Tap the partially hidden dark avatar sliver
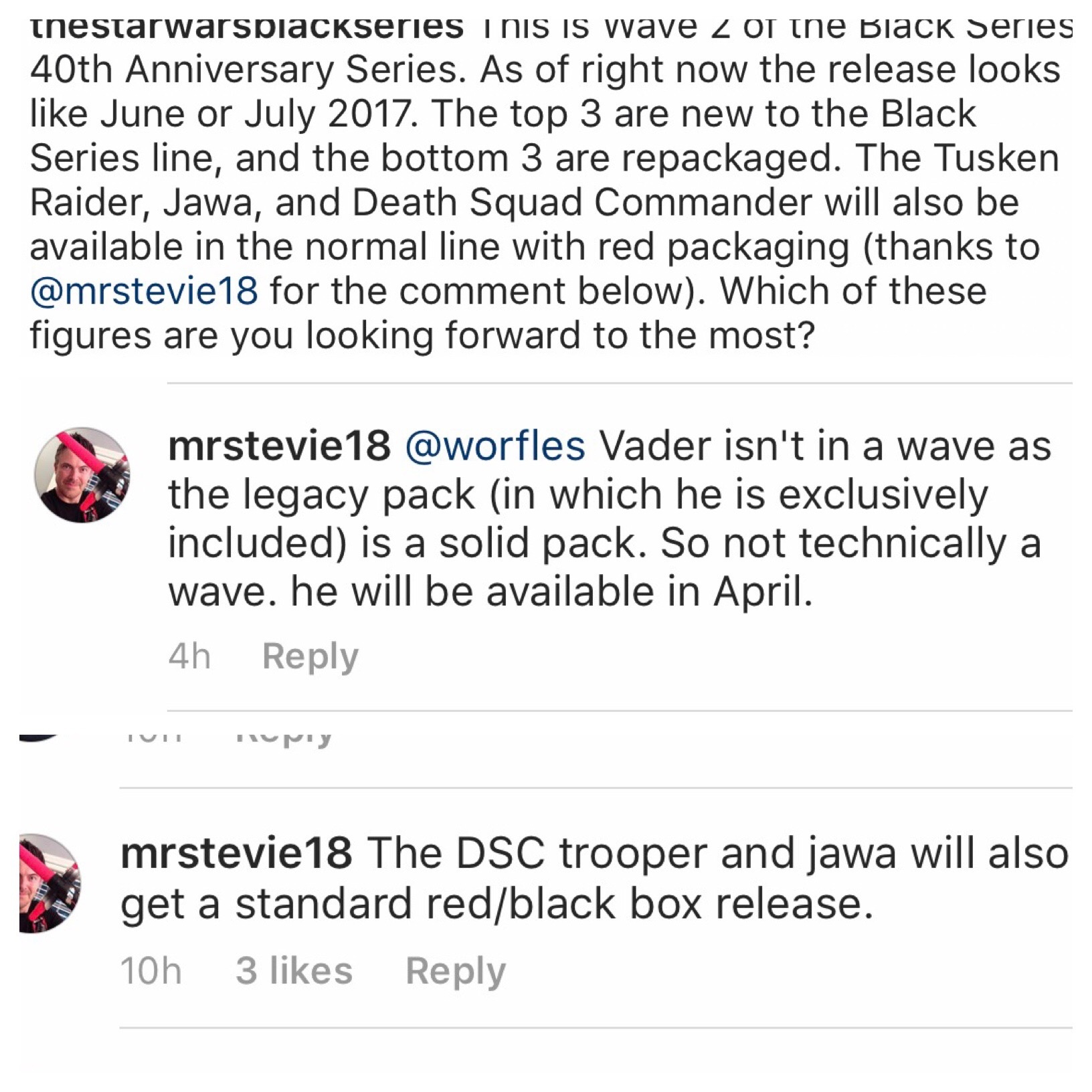The height and width of the screenshot is (1092, 1092). (41, 738)
